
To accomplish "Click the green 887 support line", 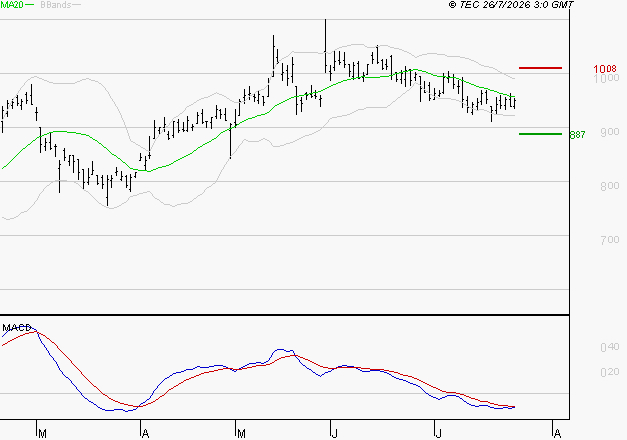I will pyautogui.click(x=540, y=134).
